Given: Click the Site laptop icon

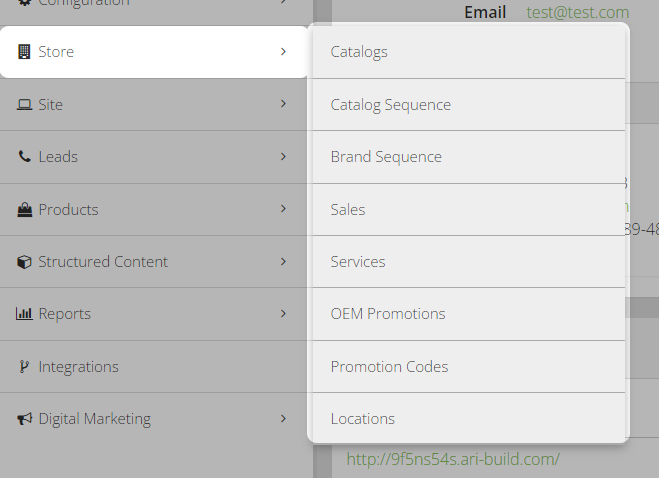Looking at the screenshot, I should pyautogui.click(x=24, y=104).
